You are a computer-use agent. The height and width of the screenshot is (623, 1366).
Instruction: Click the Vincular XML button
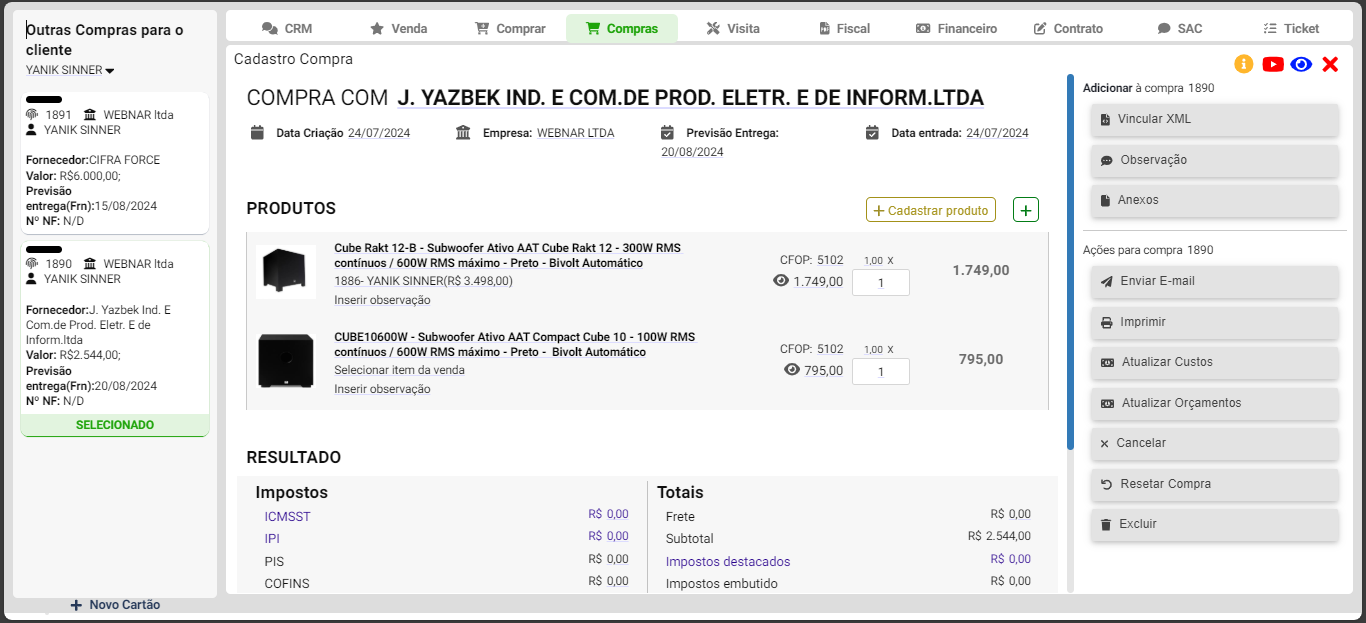tap(1214, 119)
